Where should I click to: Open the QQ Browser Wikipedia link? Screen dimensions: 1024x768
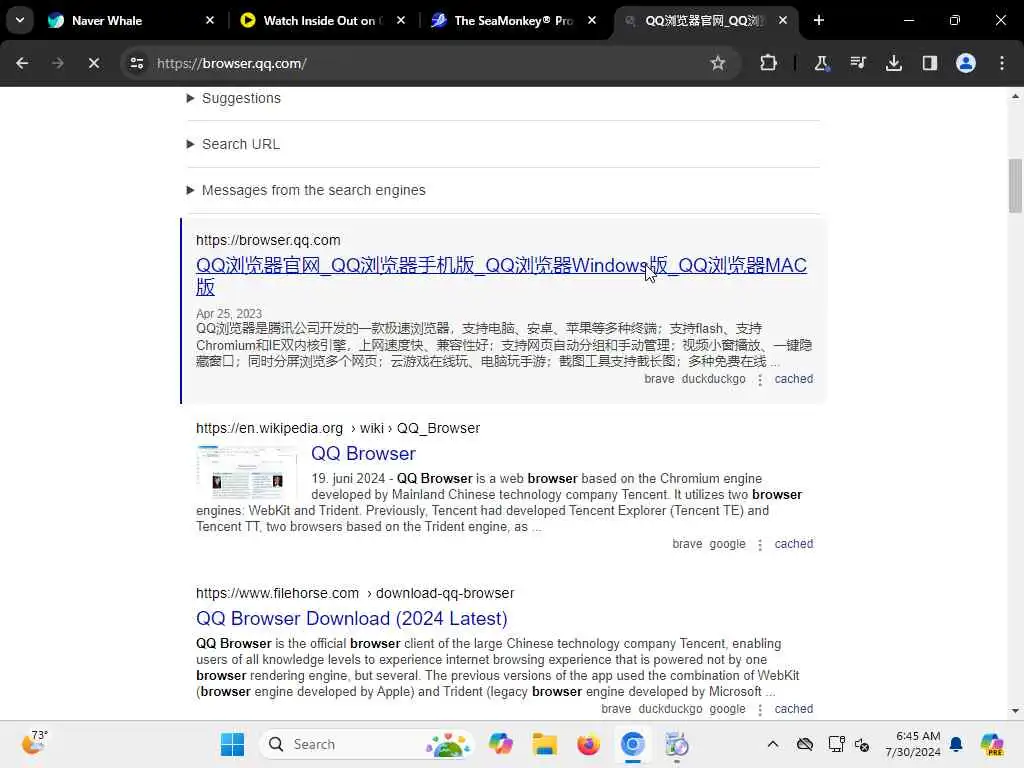click(363, 454)
